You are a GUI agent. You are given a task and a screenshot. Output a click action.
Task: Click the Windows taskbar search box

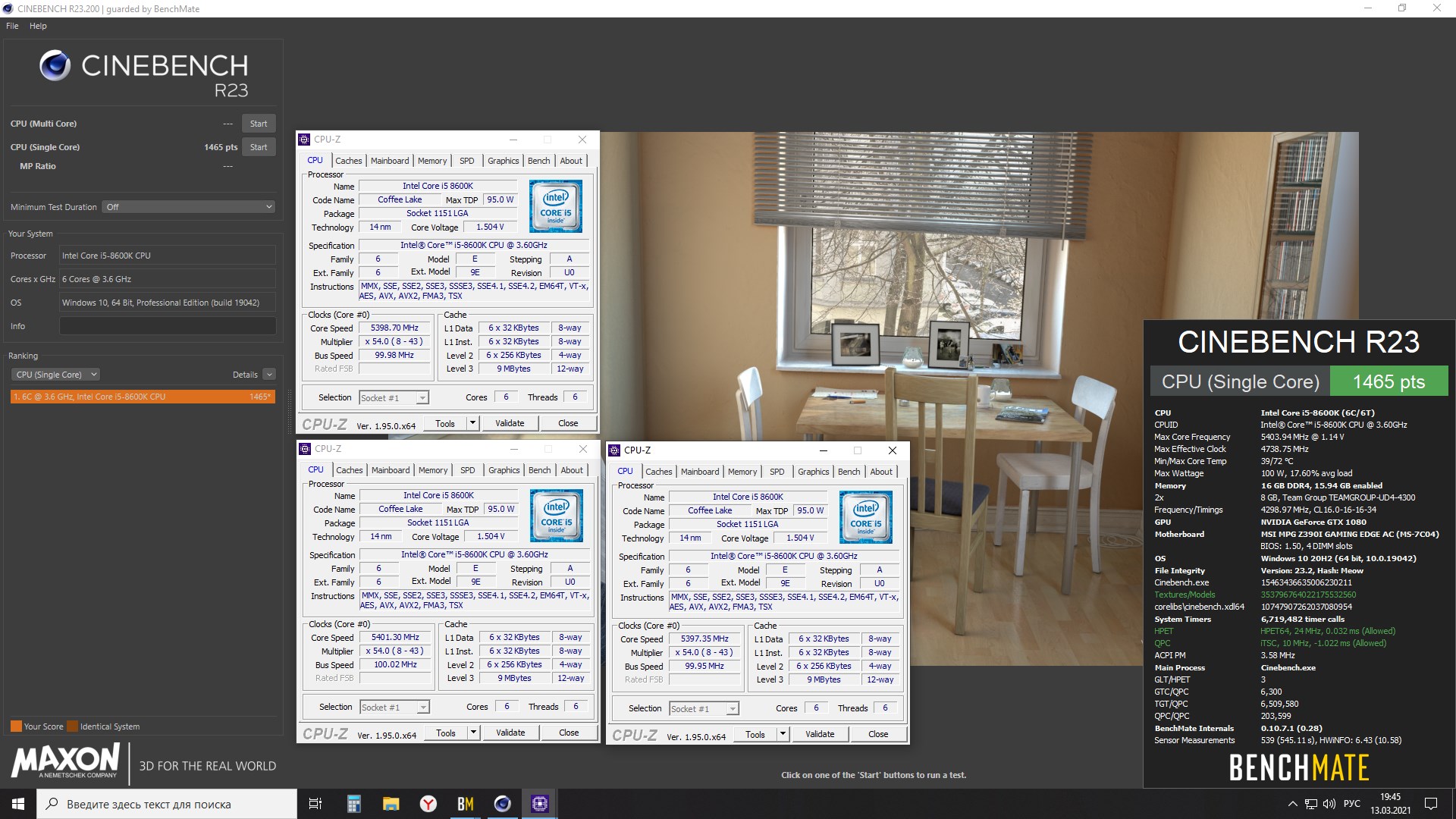tap(167, 804)
